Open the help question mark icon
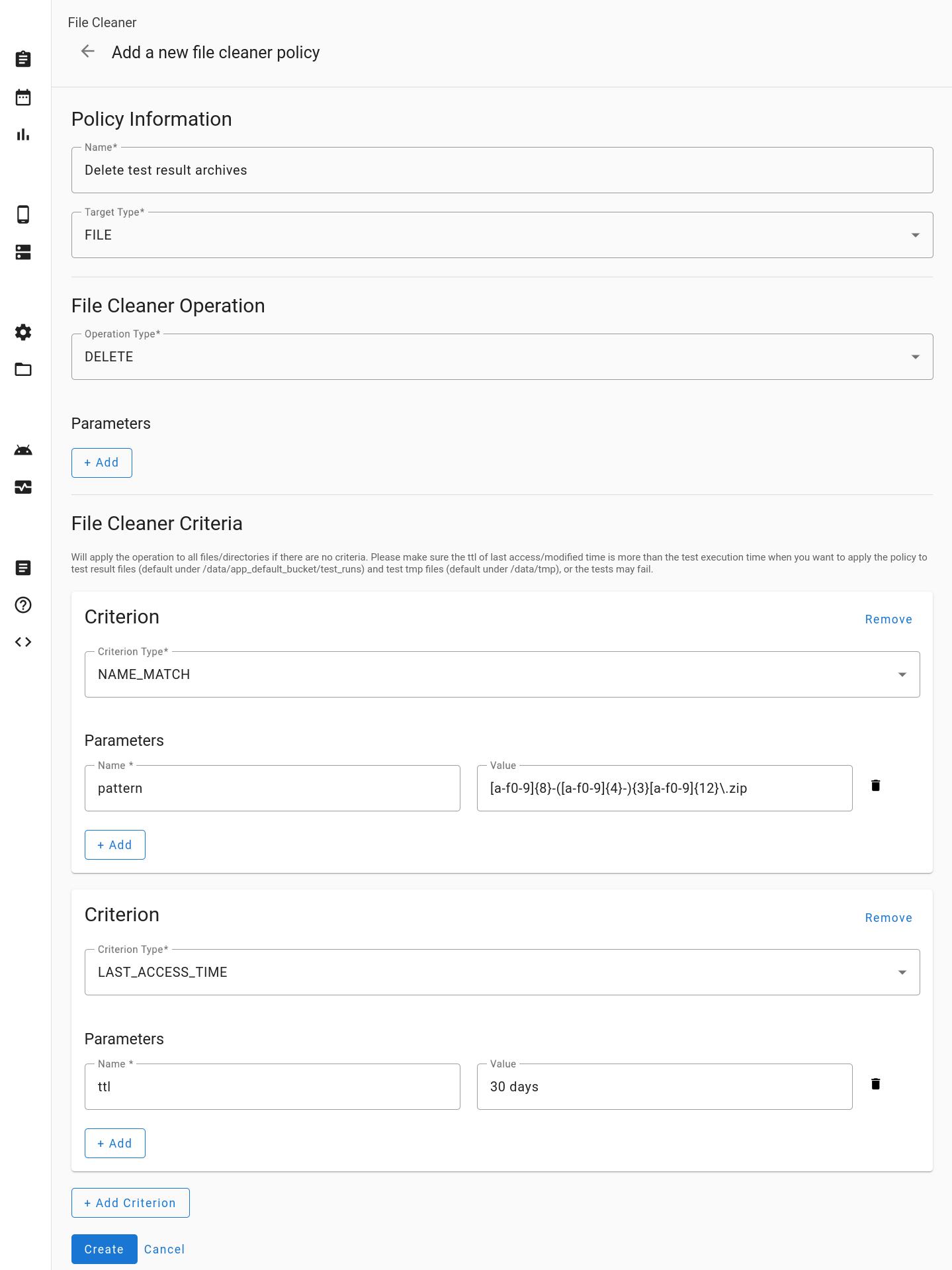Viewport: 952px width, 1270px height. click(23, 605)
